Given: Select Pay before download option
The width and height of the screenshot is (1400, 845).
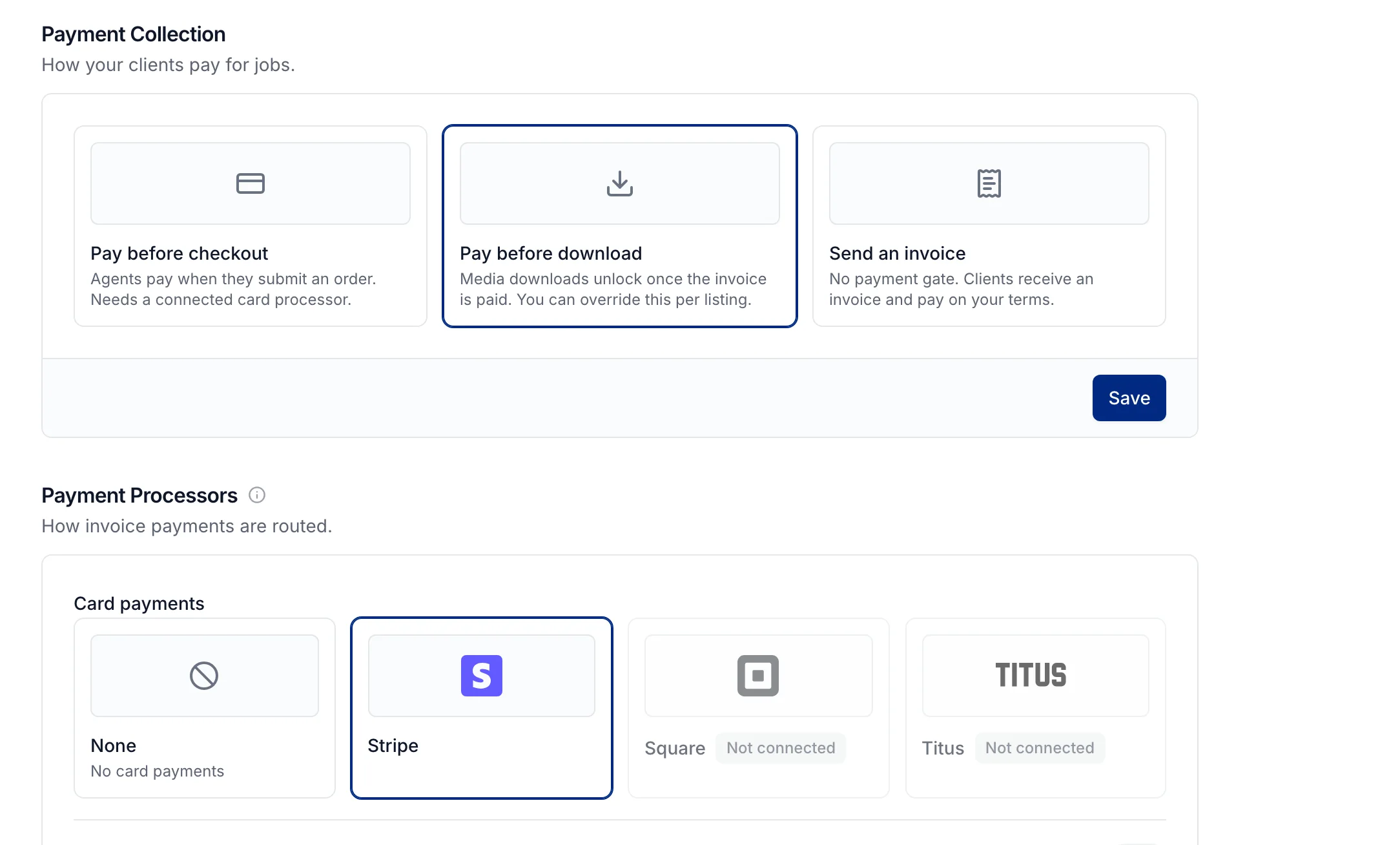Looking at the screenshot, I should 620,226.
